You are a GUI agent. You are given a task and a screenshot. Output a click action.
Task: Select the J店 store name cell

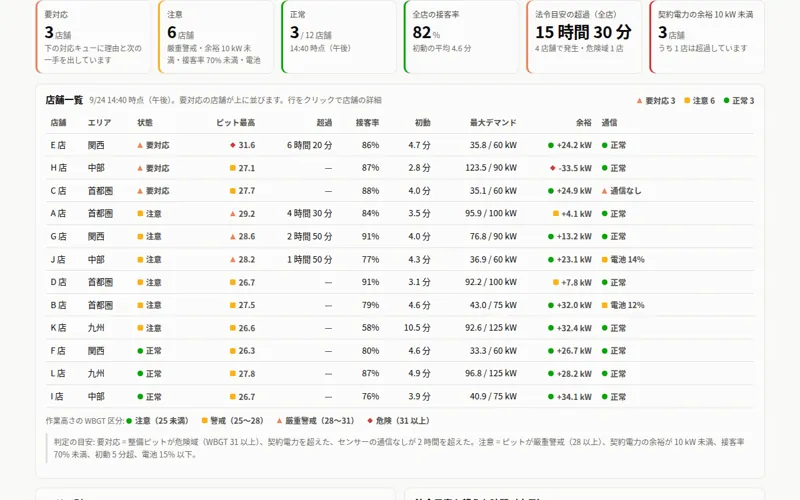[58, 260]
